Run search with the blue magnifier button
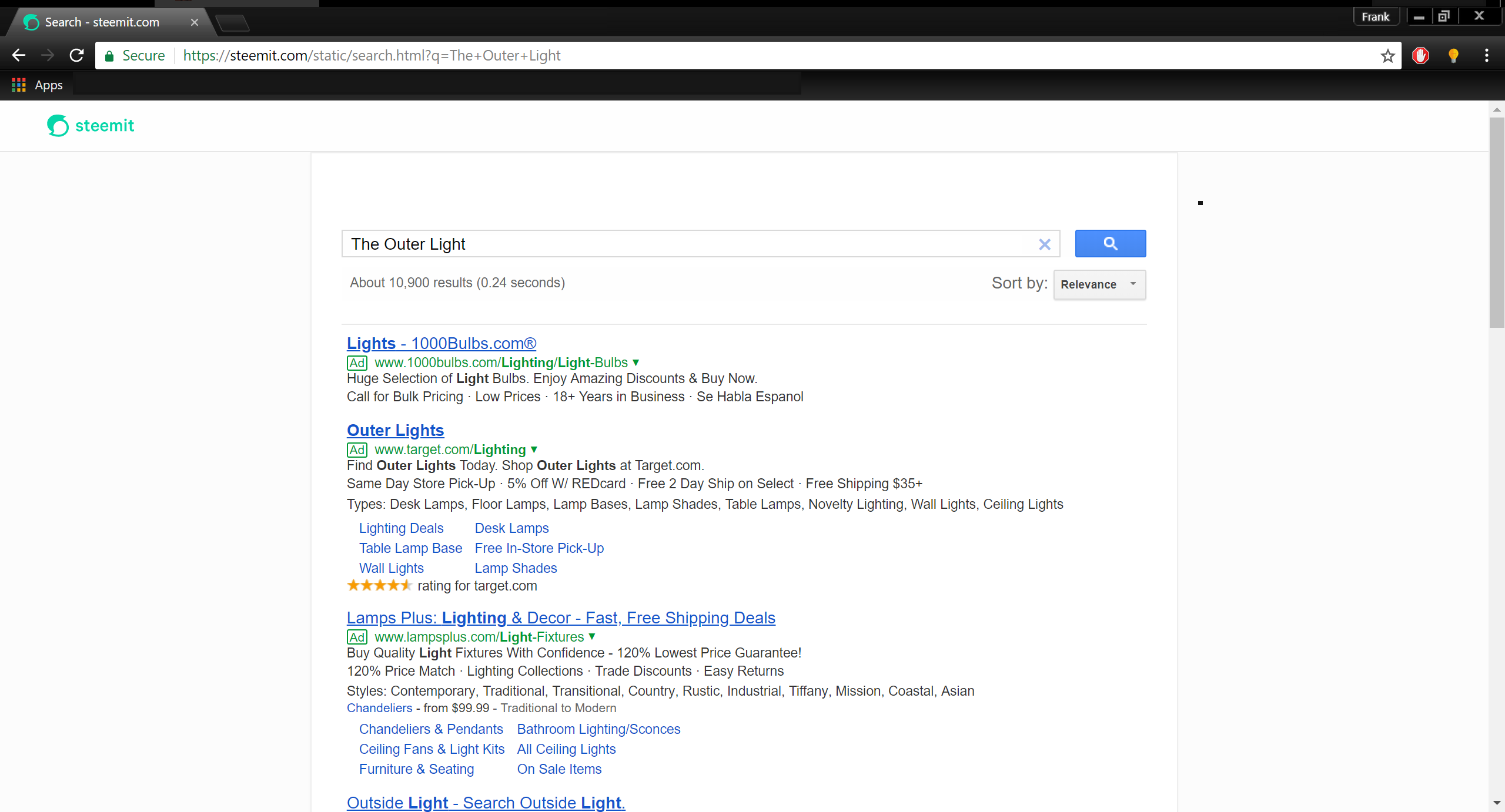 [x=1110, y=243]
